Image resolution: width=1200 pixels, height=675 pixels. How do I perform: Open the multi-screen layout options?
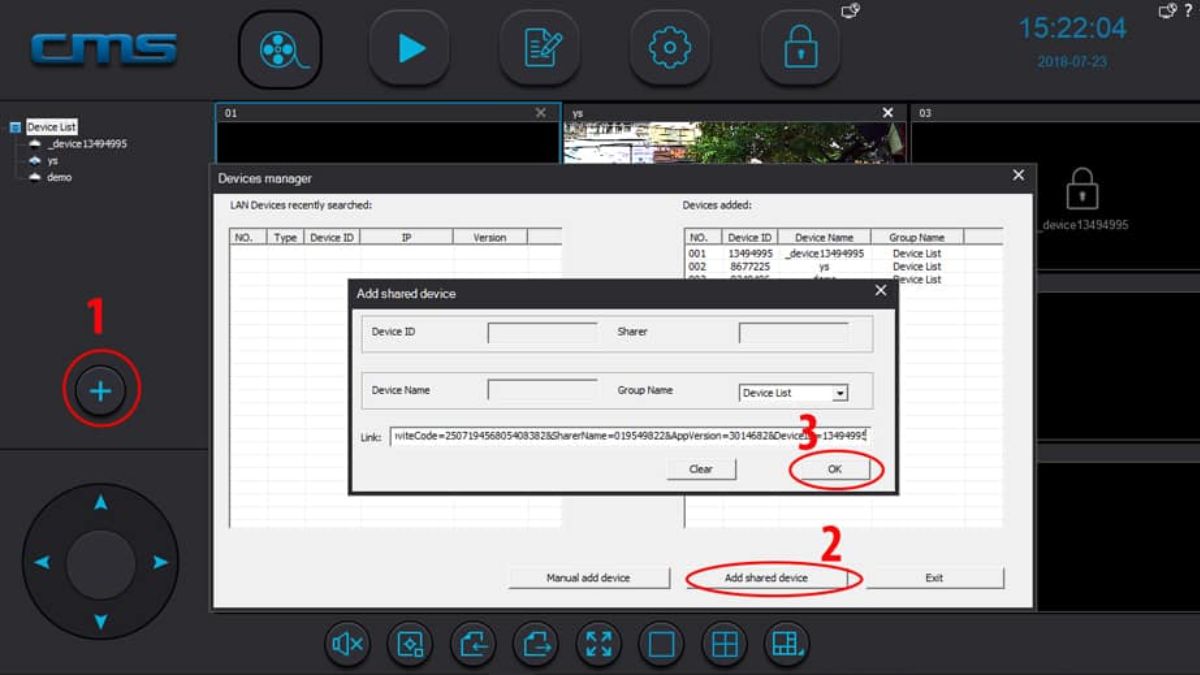pyautogui.click(x=789, y=645)
